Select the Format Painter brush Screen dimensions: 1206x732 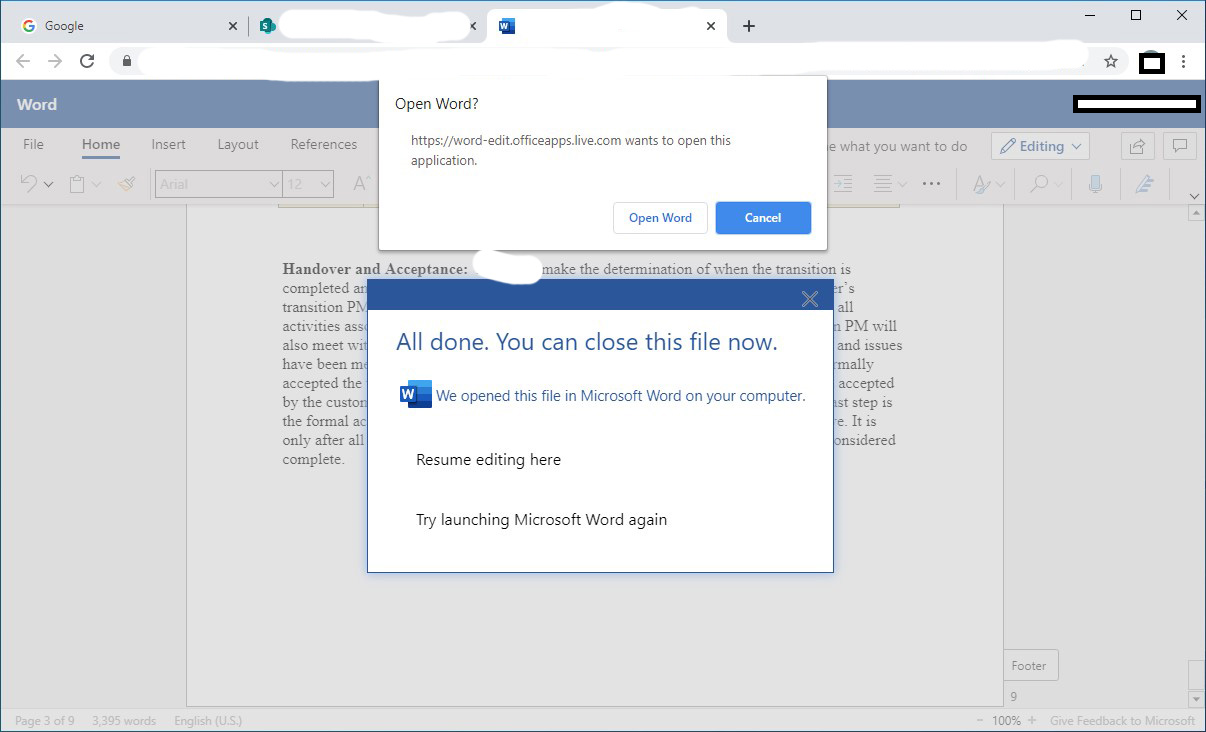(126, 184)
